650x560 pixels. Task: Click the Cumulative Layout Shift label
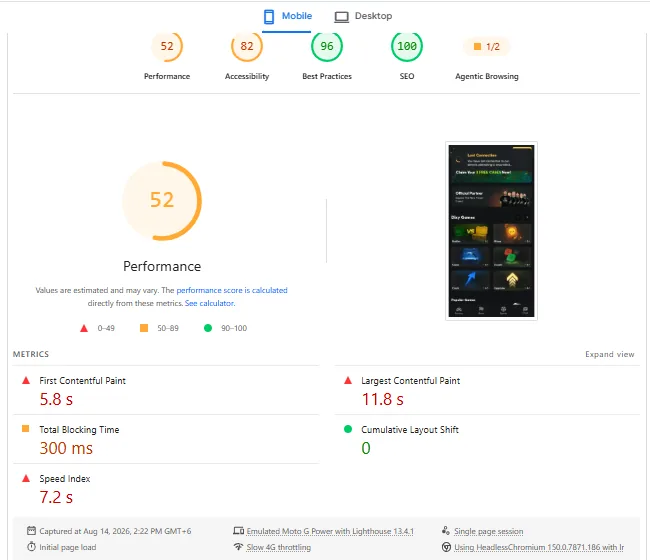[410, 429]
